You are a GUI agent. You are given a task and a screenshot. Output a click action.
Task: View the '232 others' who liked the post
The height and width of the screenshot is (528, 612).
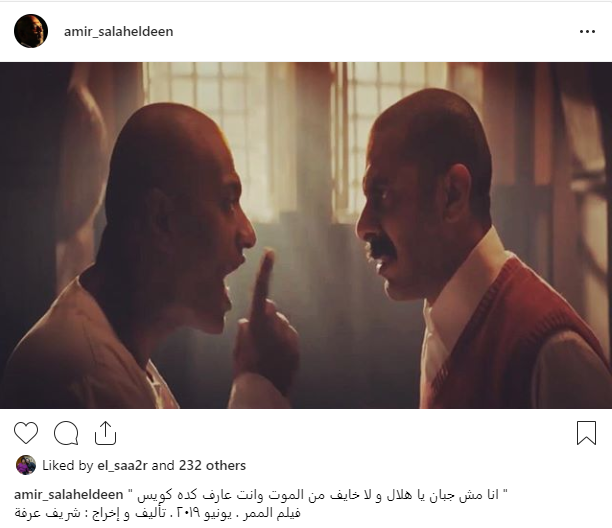[x=212, y=465]
